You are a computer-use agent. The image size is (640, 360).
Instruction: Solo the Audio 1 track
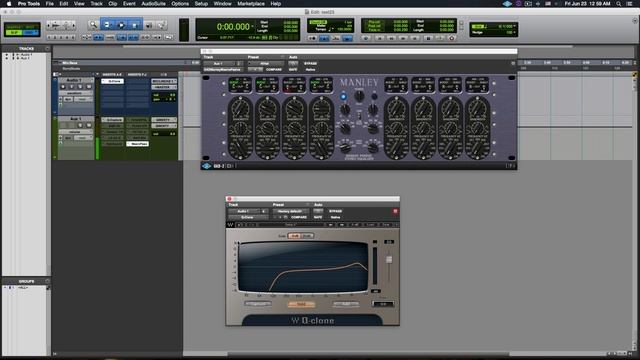tap(80, 87)
